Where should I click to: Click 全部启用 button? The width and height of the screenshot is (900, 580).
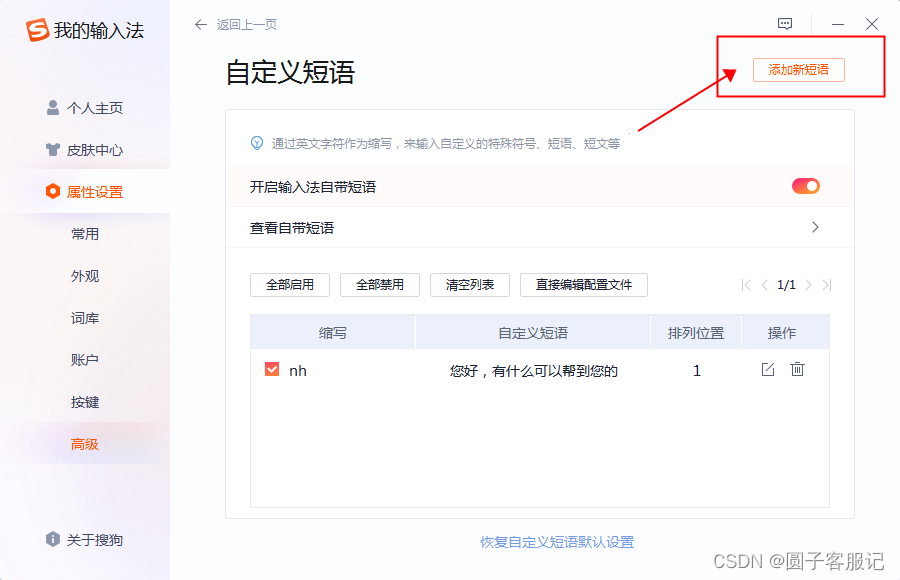[x=290, y=285]
